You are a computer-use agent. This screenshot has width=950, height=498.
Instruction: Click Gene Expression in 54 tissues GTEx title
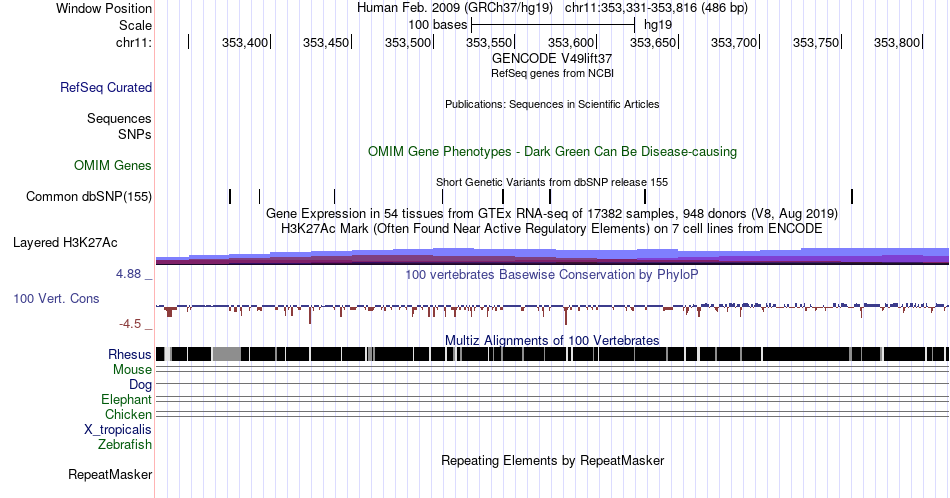[x=552, y=213]
